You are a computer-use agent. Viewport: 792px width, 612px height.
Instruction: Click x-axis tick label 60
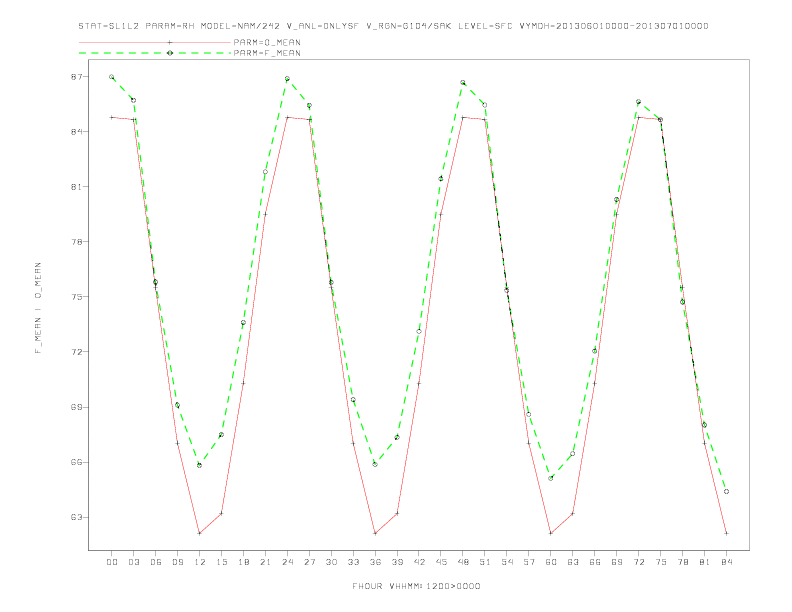551,562
